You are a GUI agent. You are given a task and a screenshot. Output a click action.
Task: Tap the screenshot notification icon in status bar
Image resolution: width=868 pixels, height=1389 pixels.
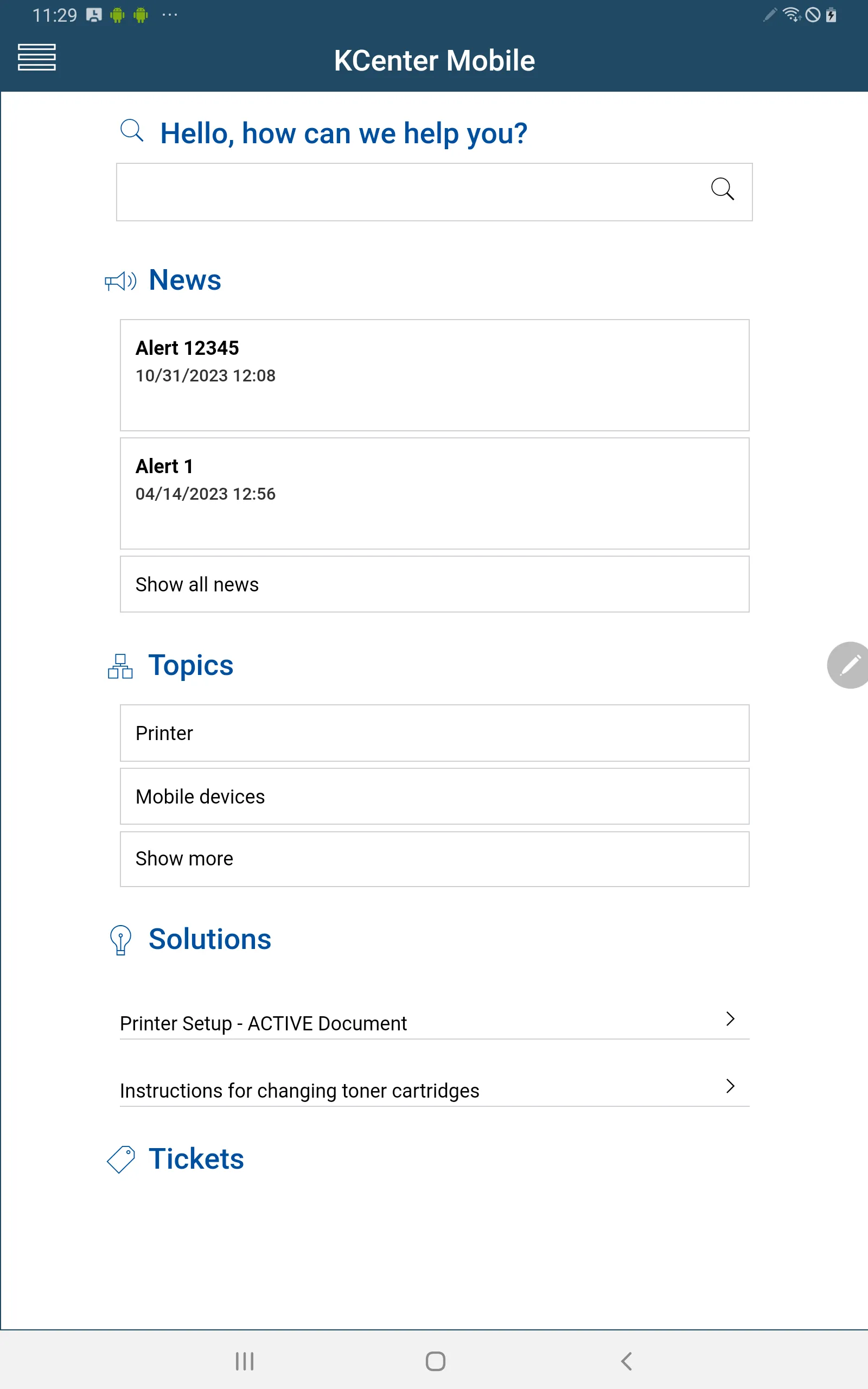tap(93, 15)
